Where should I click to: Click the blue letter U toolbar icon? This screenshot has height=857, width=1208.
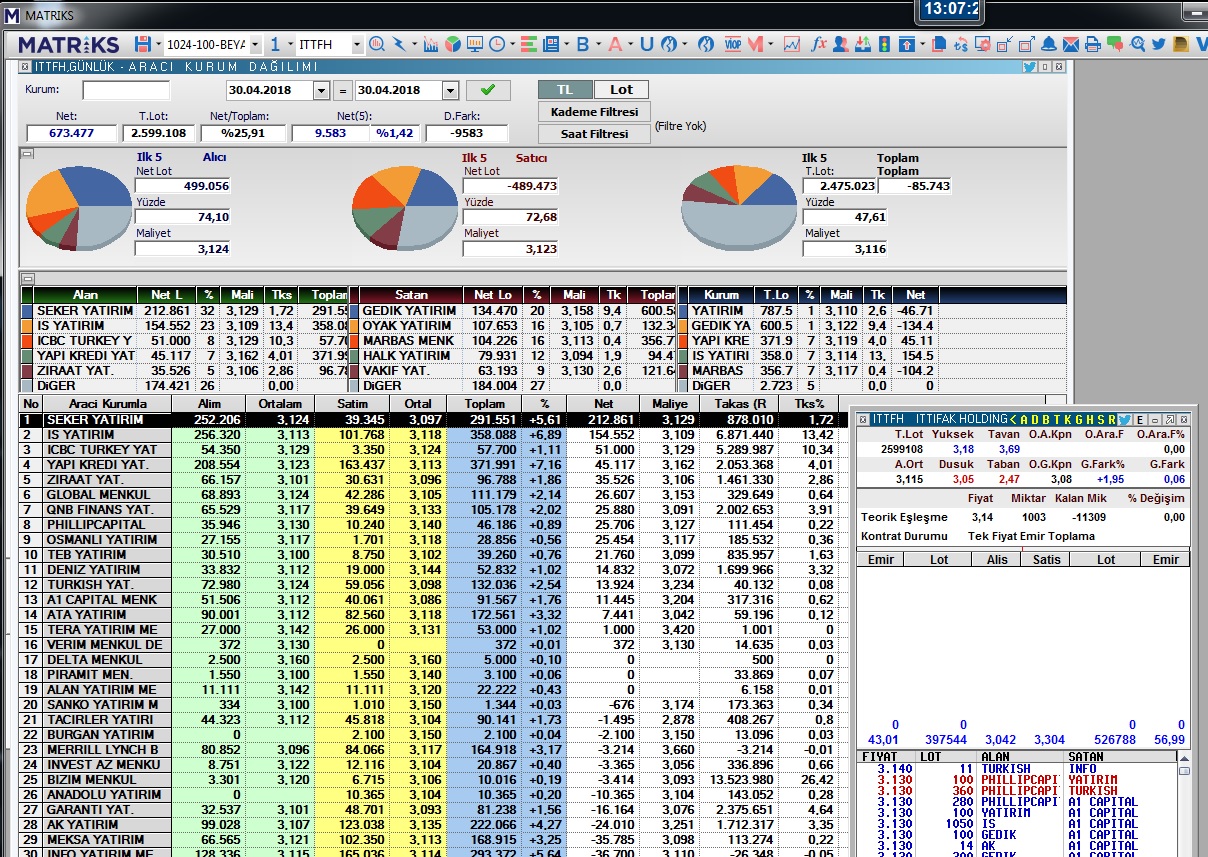click(647, 45)
